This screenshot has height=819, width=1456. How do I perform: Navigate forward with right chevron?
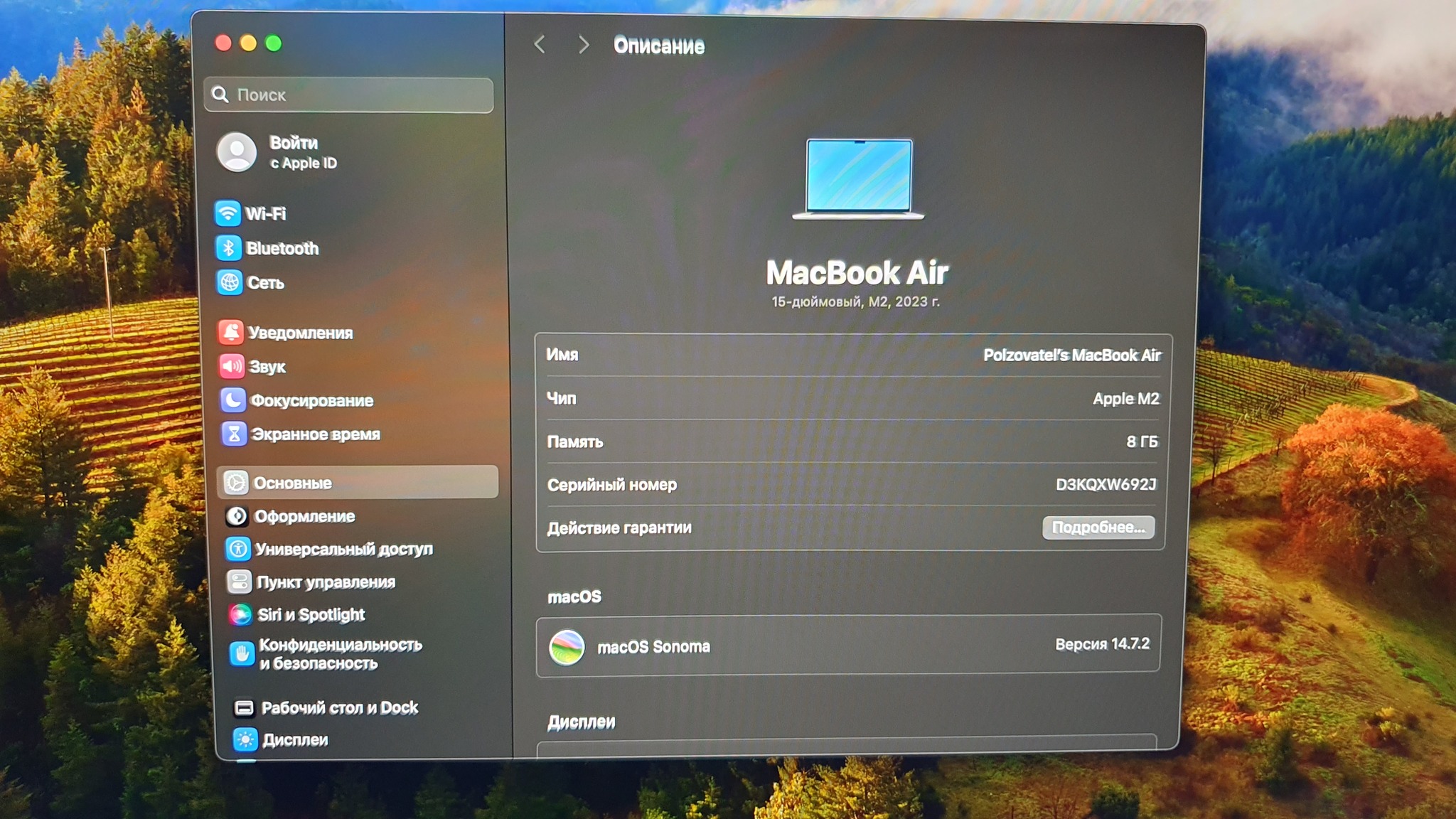584,45
